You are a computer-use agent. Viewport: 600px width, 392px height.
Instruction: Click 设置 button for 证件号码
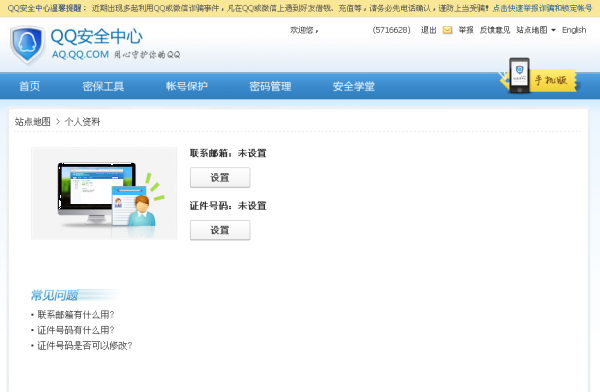(220, 230)
